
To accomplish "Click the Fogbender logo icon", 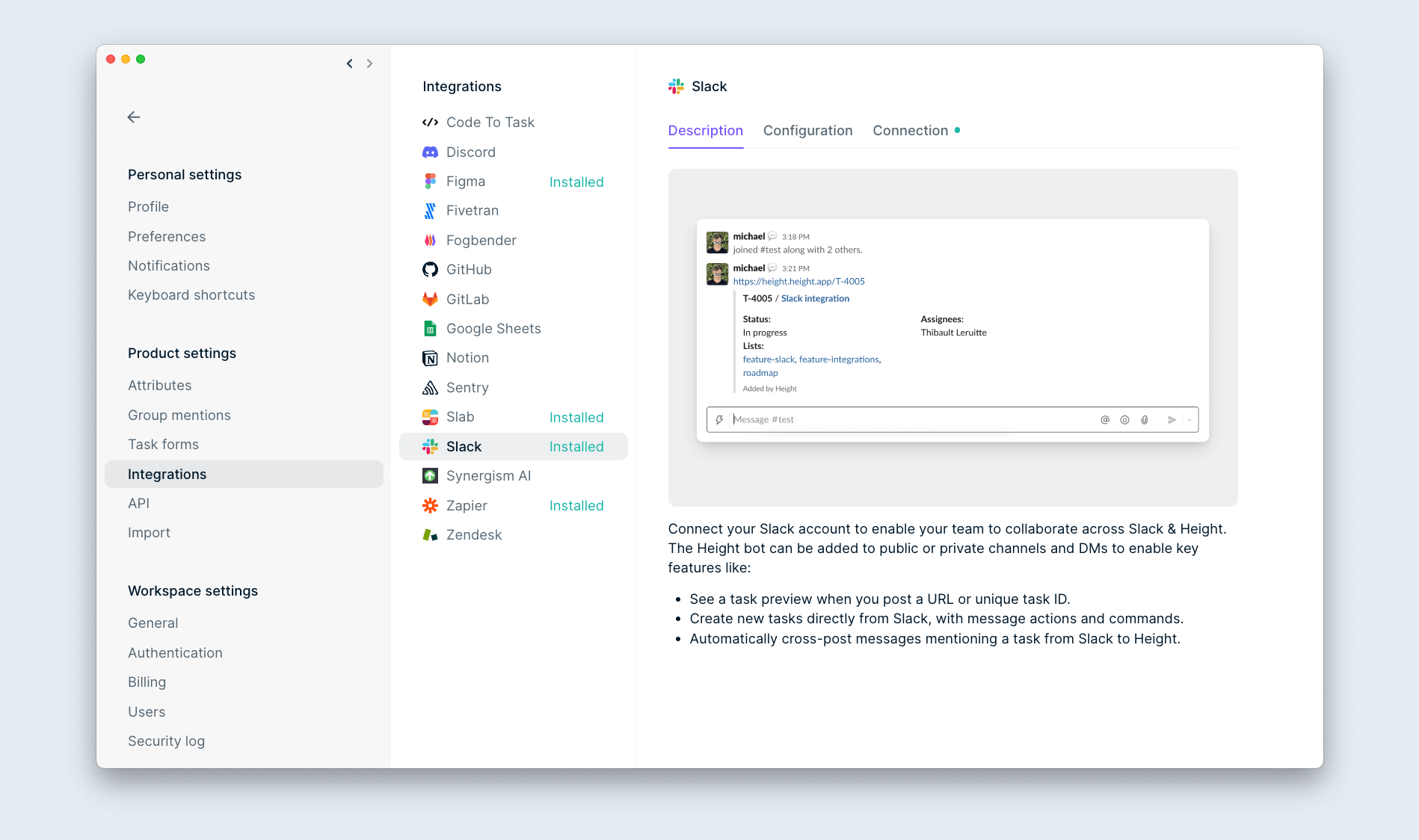I will point(430,241).
